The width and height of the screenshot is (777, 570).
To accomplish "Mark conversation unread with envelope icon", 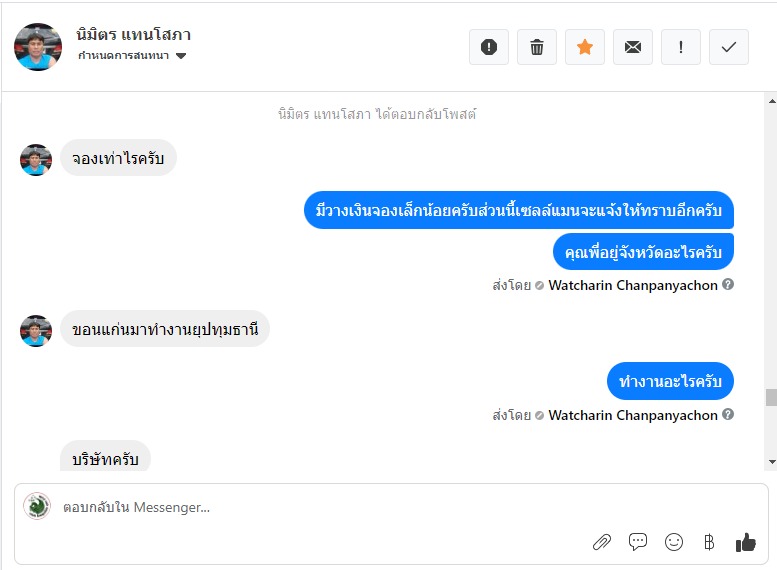I will [x=633, y=47].
